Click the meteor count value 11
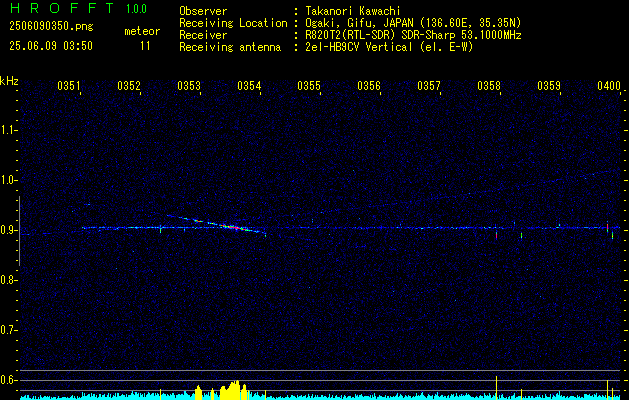The width and height of the screenshot is (629, 400). click(x=145, y=46)
